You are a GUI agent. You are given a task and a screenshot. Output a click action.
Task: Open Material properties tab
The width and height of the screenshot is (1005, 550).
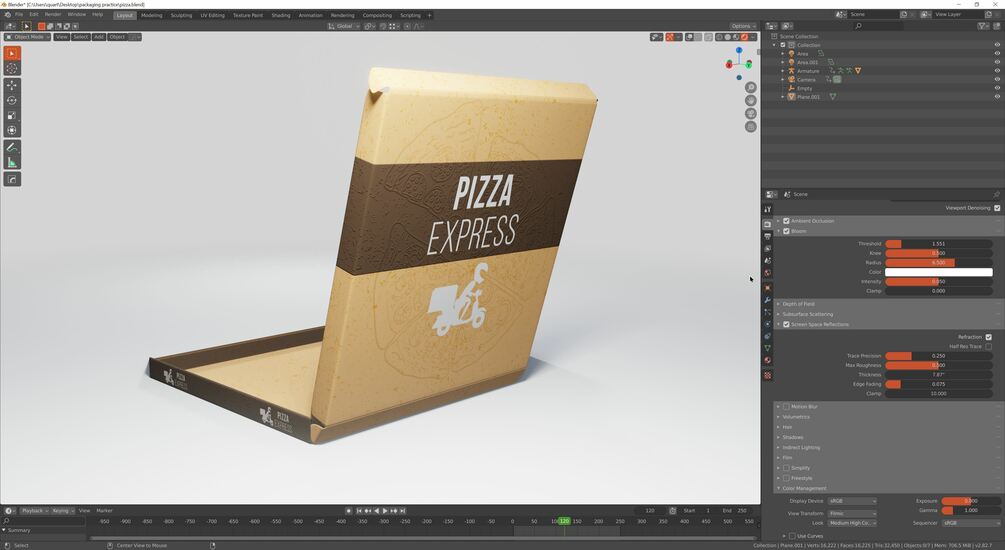[x=767, y=360]
